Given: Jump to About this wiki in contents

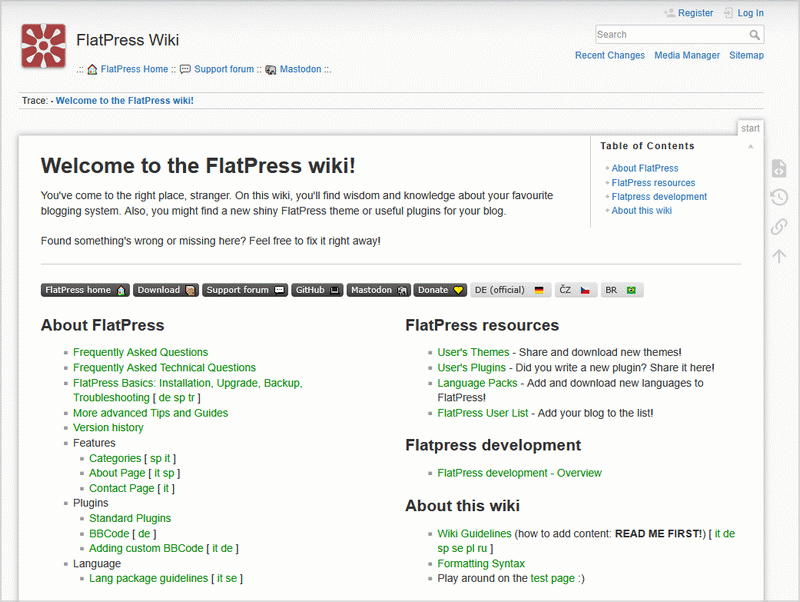Looking at the screenshot, I should [641, 211].
